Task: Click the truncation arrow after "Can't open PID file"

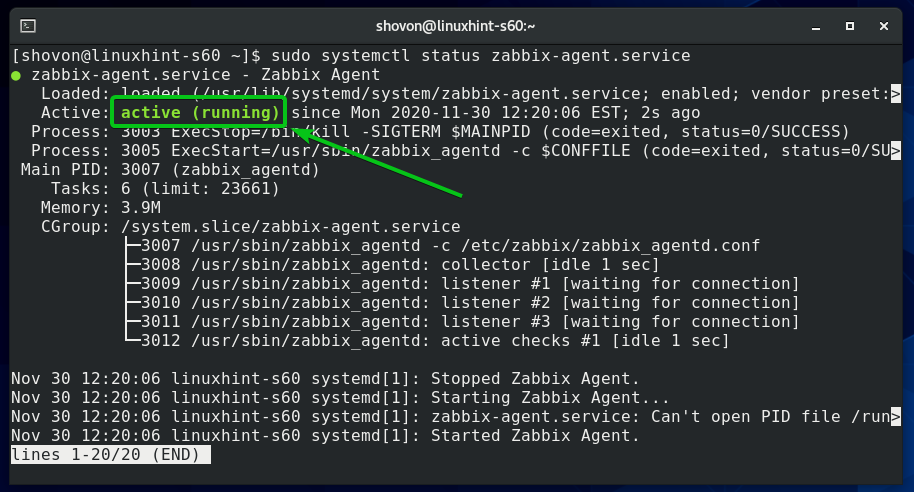Action: point(895,416)
